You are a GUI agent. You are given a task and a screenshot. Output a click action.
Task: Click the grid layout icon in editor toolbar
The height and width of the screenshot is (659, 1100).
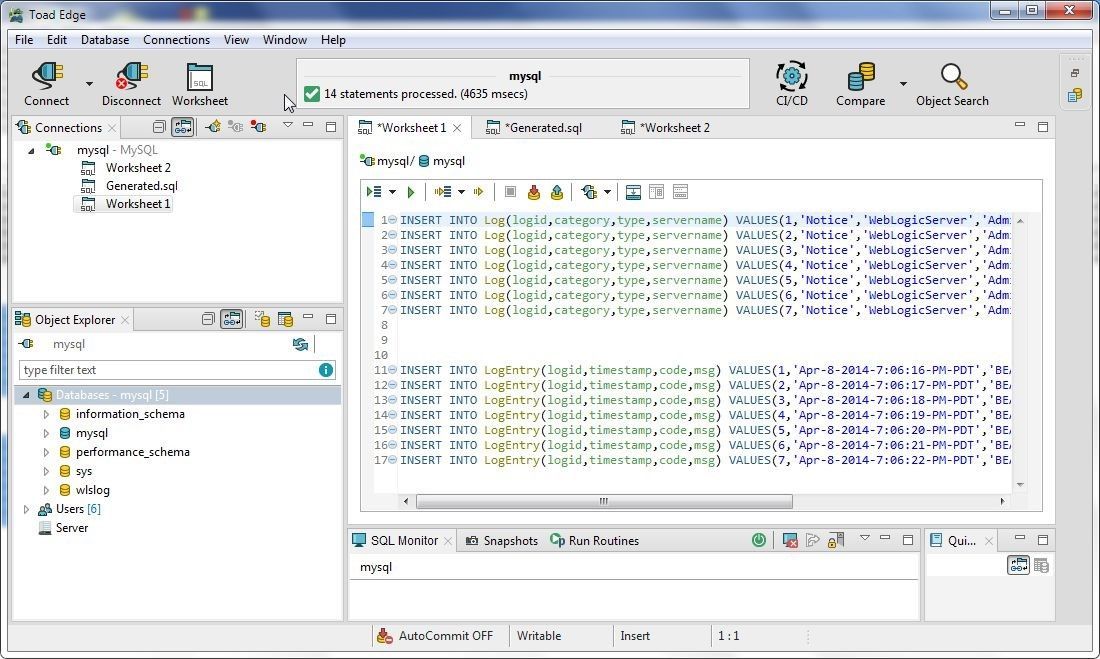(x=657, y=192)
